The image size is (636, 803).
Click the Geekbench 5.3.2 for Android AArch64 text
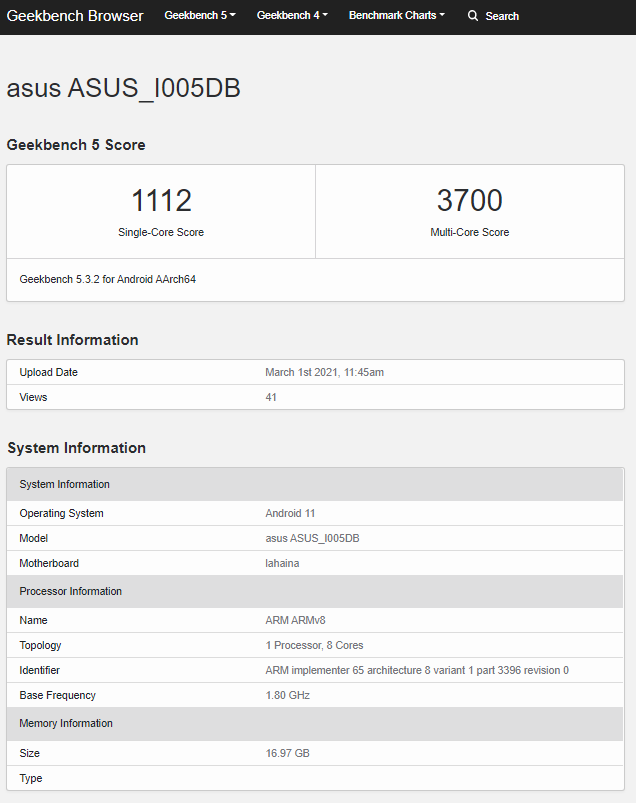coord(108,280)
